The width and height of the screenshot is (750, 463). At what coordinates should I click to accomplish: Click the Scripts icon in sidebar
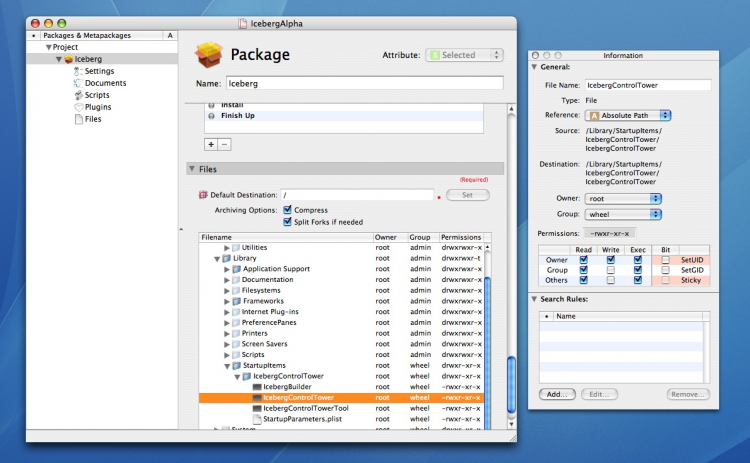78,95
